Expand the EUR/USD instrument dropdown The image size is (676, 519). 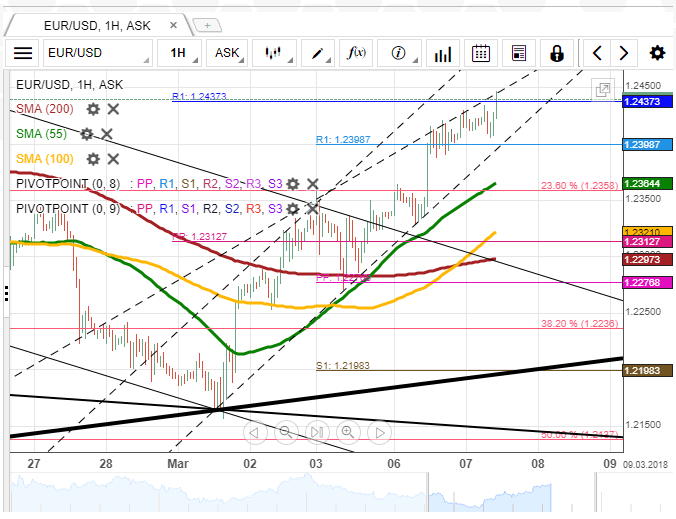click(x=98, y=53)
